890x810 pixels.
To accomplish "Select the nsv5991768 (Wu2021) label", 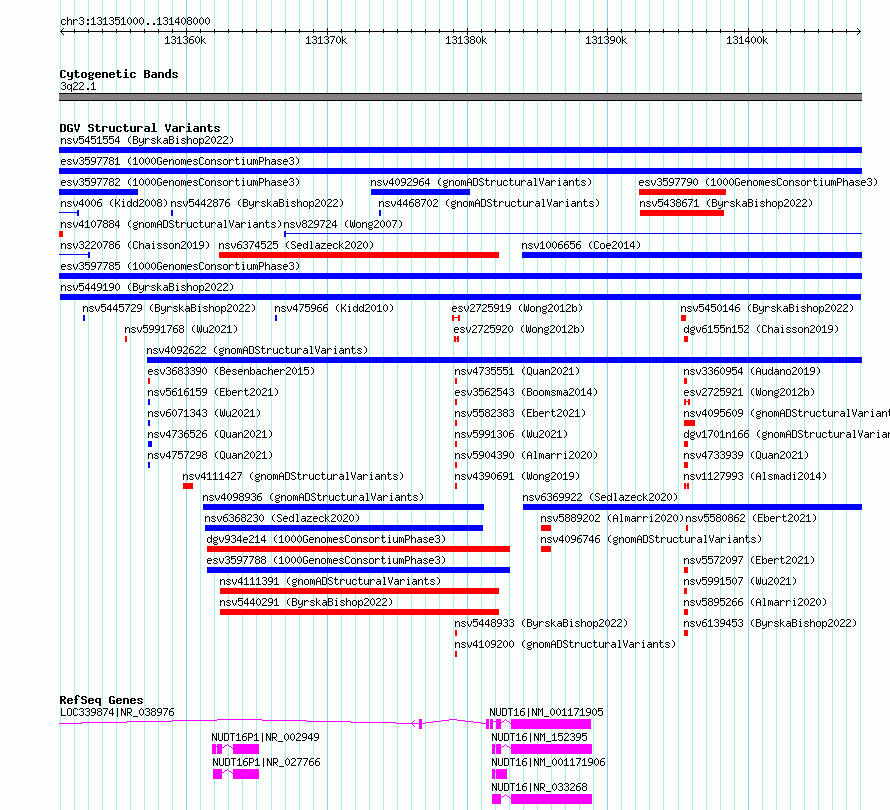I will 181,329.
